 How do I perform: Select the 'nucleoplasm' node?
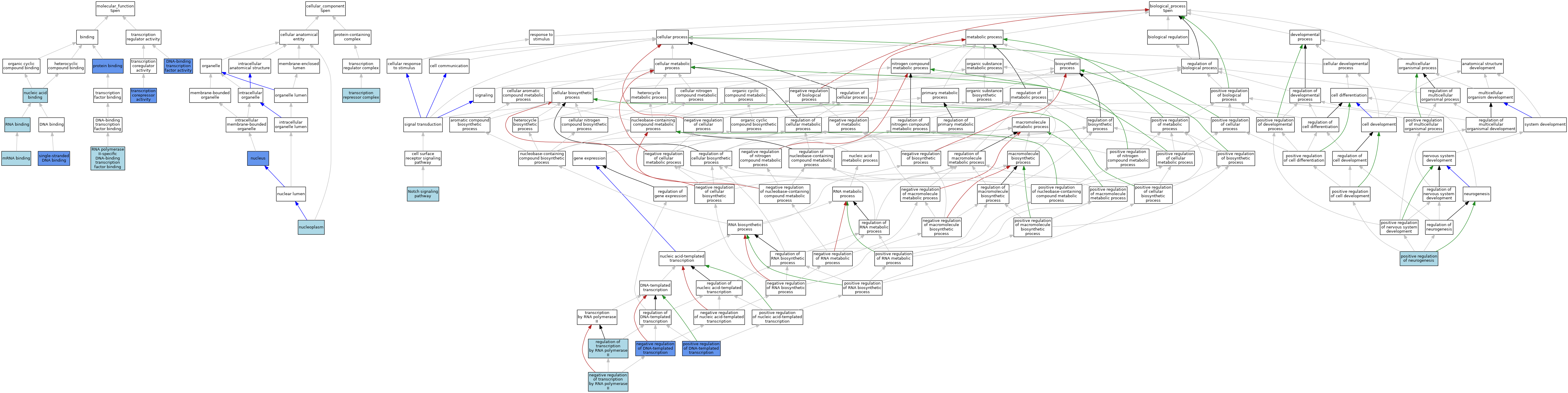point(311,227)
